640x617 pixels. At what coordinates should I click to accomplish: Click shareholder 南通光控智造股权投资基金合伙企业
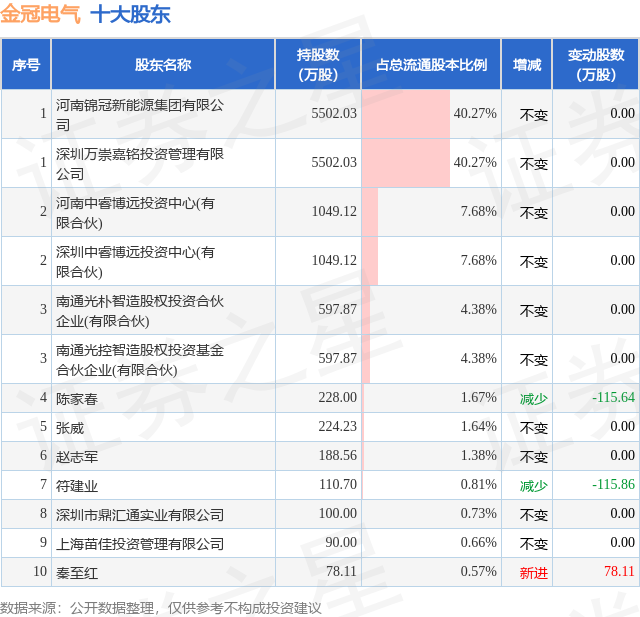(140, 360)
